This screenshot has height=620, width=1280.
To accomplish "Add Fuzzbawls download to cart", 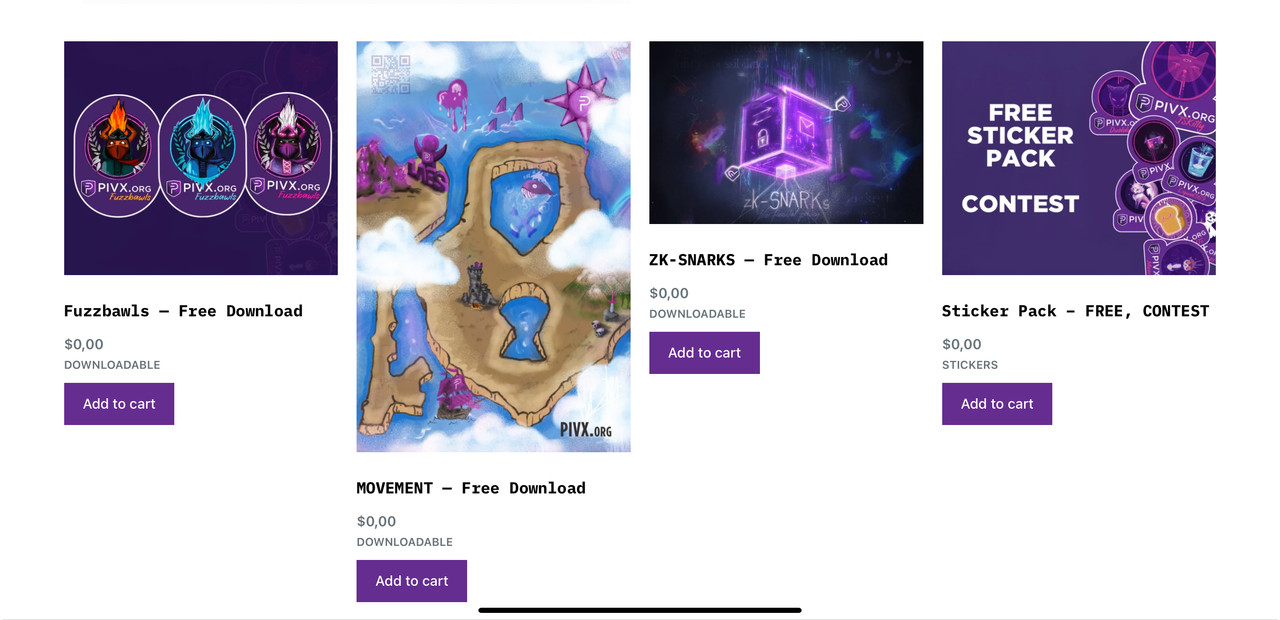I will (x=119, y=404).
